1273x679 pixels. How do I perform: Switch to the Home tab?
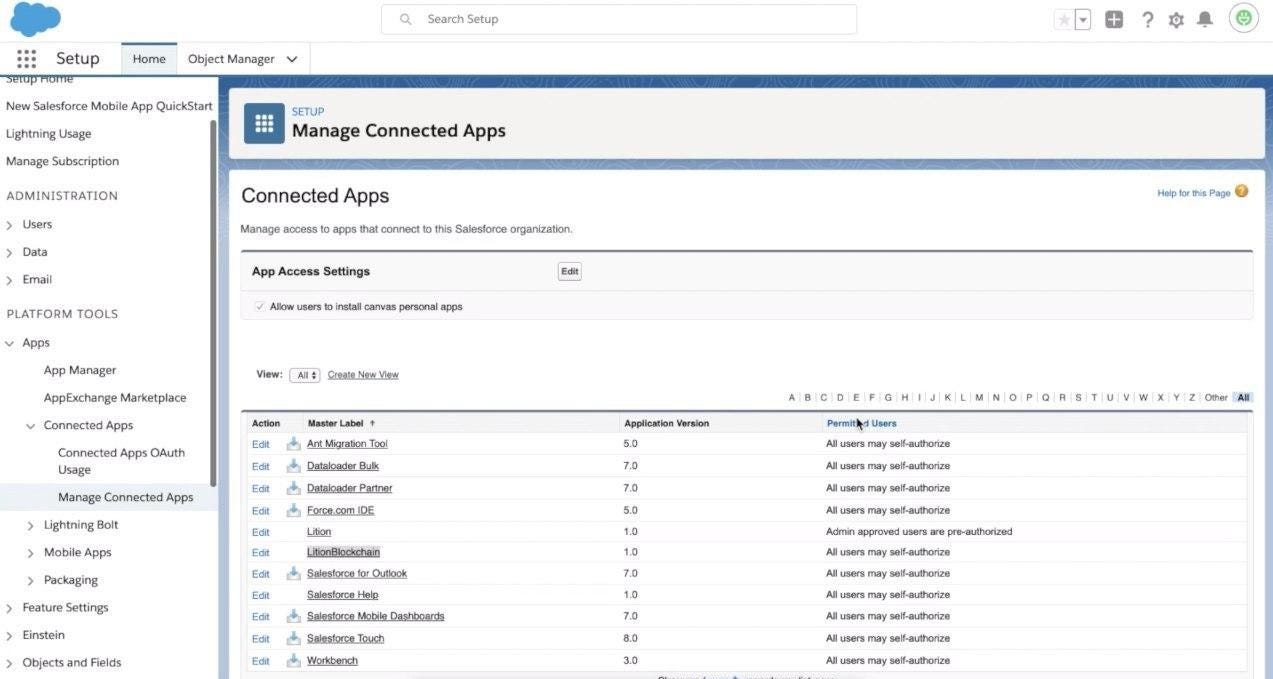(x=149, y=59)
